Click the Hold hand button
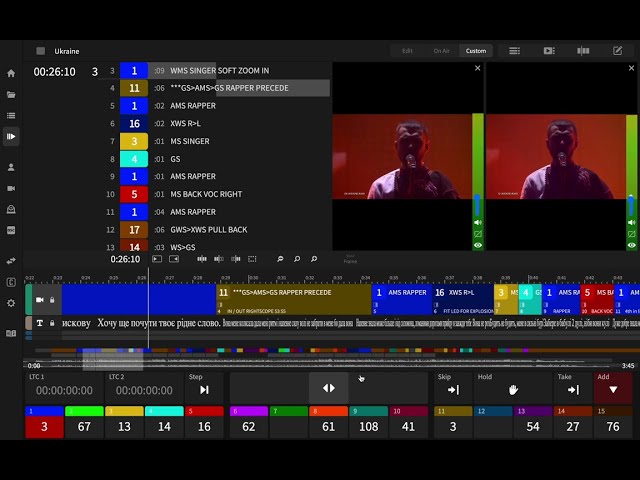The width and height of the screenshot is (640, 480). 513,388
